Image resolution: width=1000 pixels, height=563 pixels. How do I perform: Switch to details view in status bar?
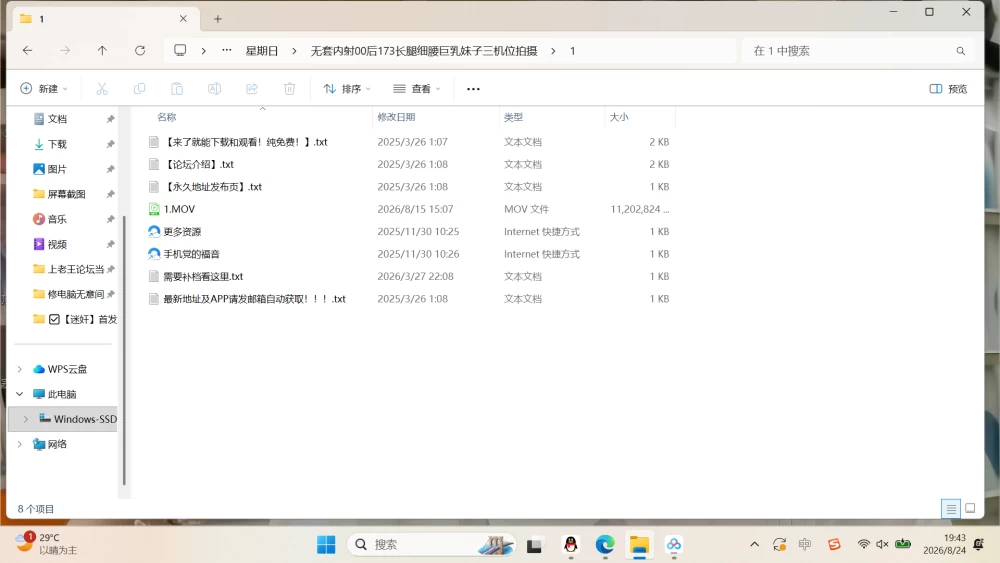click(x=951, y=509)
